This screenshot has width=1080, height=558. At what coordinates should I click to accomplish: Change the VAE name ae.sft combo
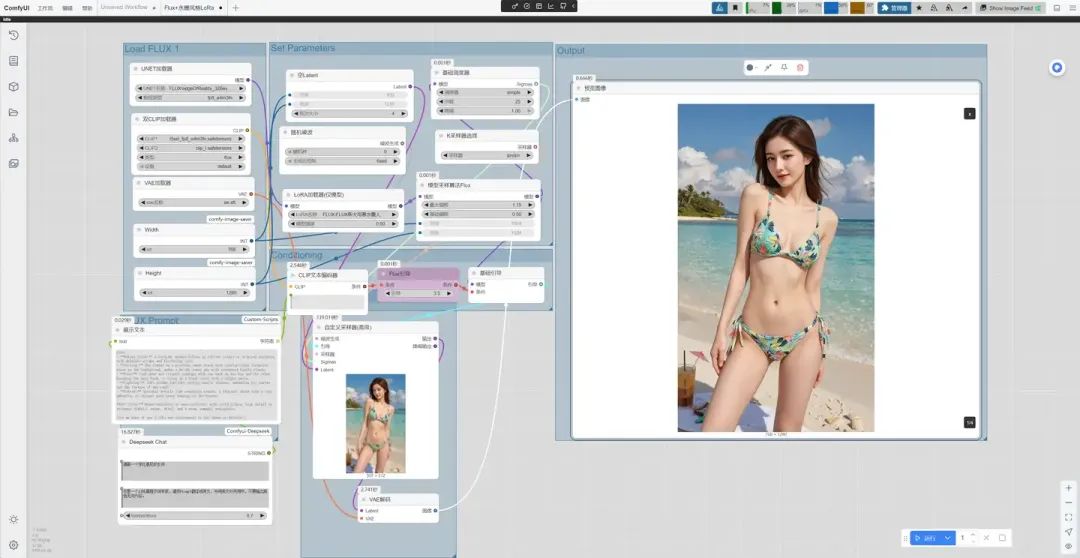pos(193,203)
